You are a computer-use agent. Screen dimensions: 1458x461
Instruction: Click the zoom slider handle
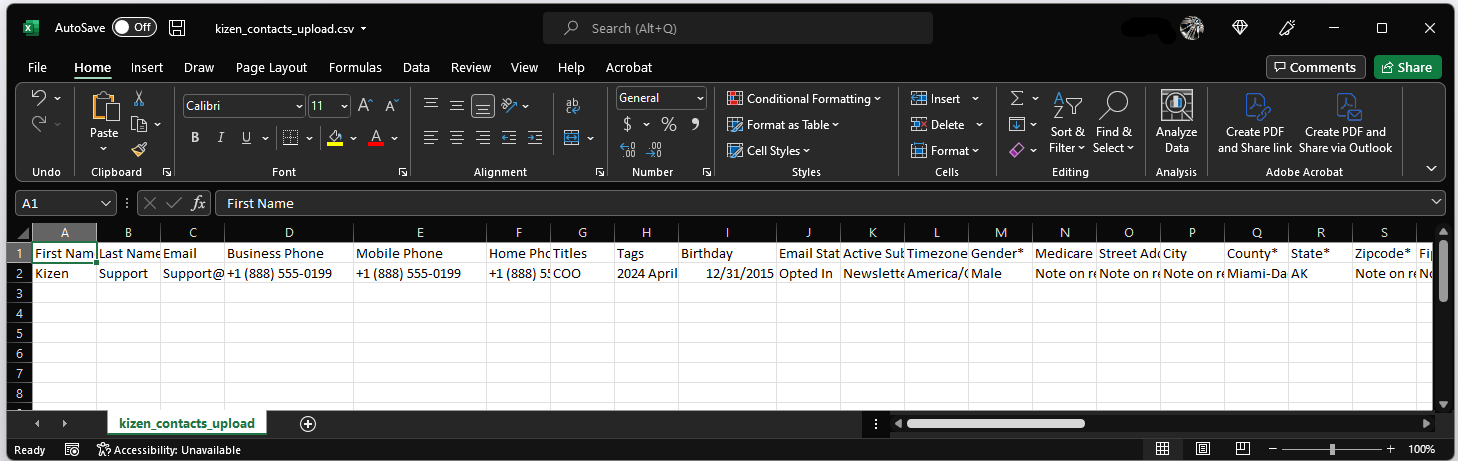[1332, 449]
